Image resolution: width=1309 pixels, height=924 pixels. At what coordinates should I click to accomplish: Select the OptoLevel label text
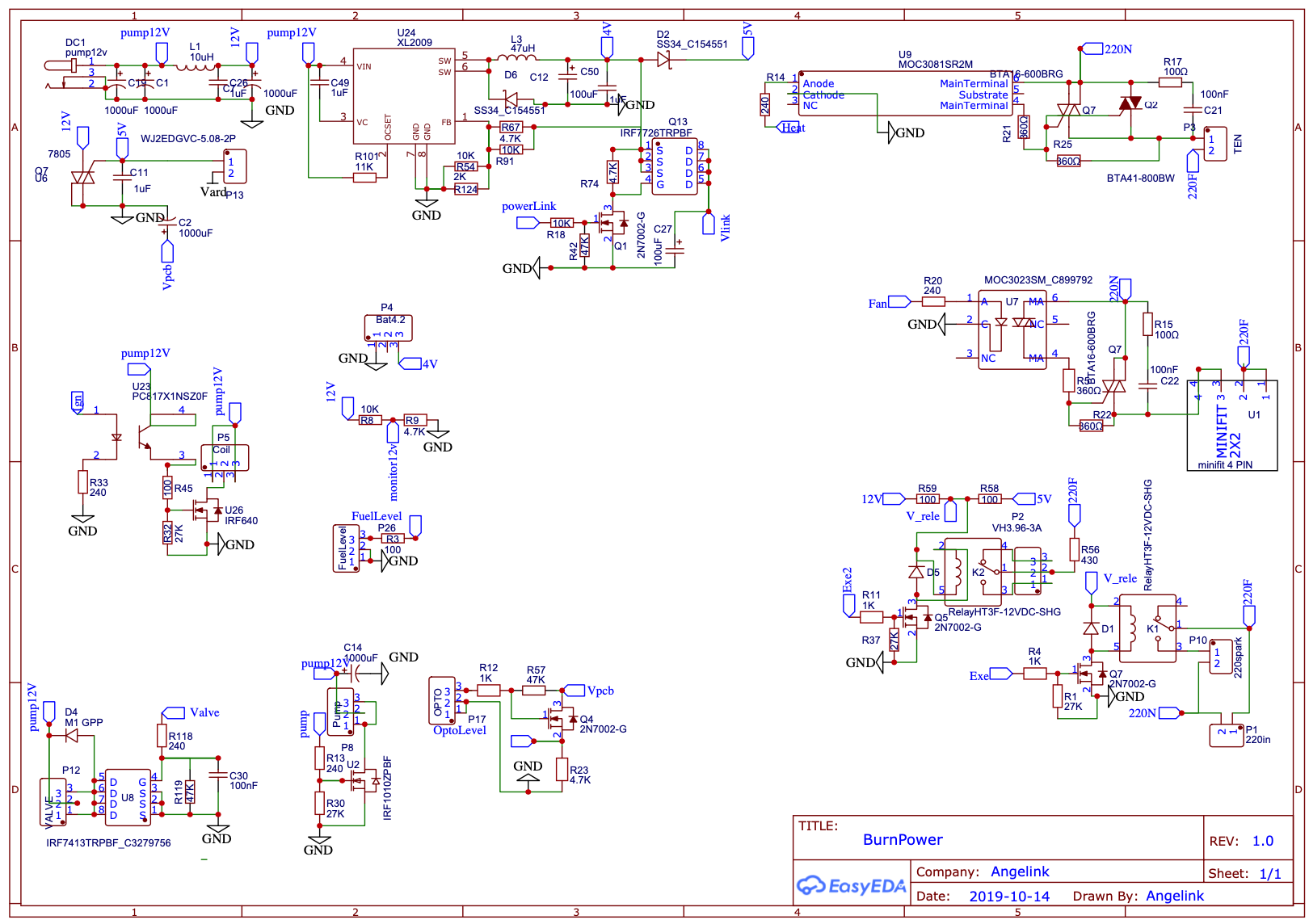tap(460, 730)
